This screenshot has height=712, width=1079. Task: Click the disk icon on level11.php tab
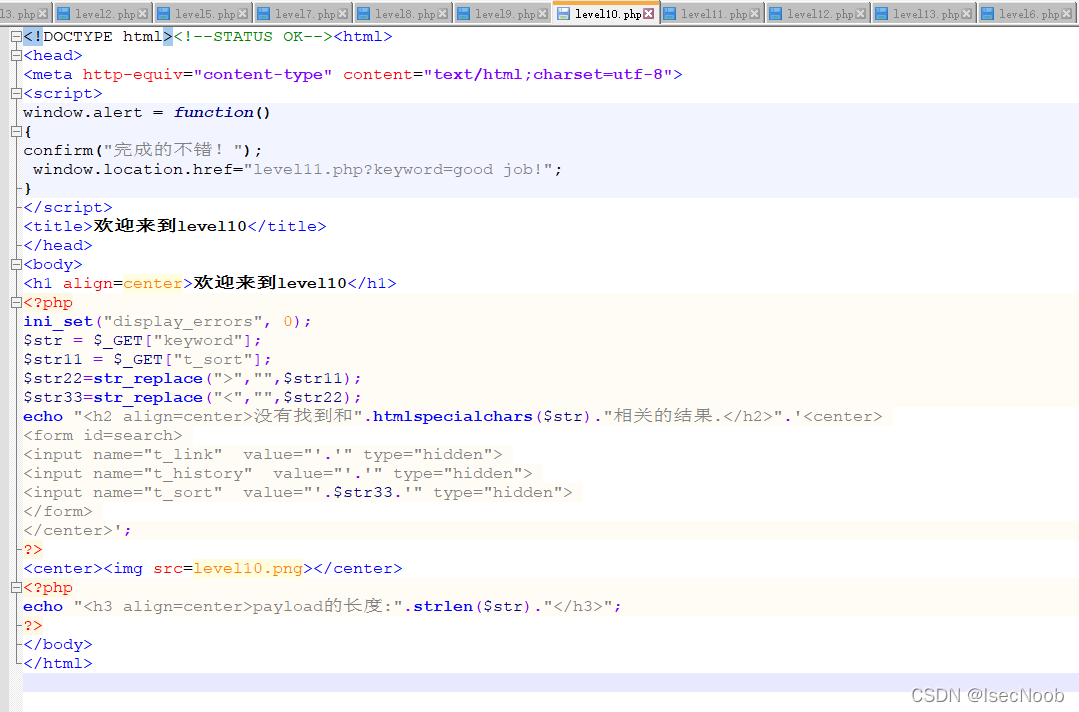[670, 14]
